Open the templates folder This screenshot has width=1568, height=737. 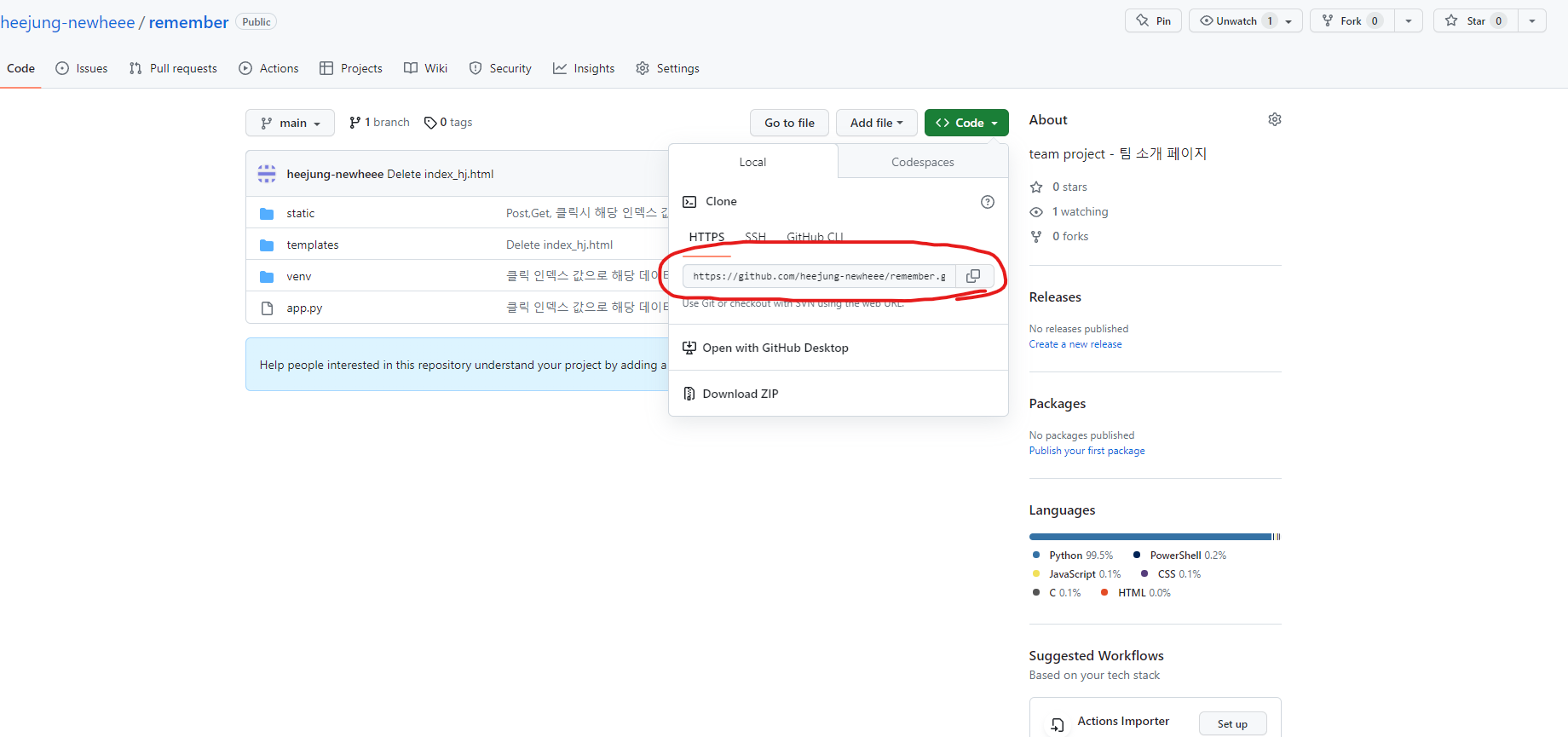(x=313, y=245)
